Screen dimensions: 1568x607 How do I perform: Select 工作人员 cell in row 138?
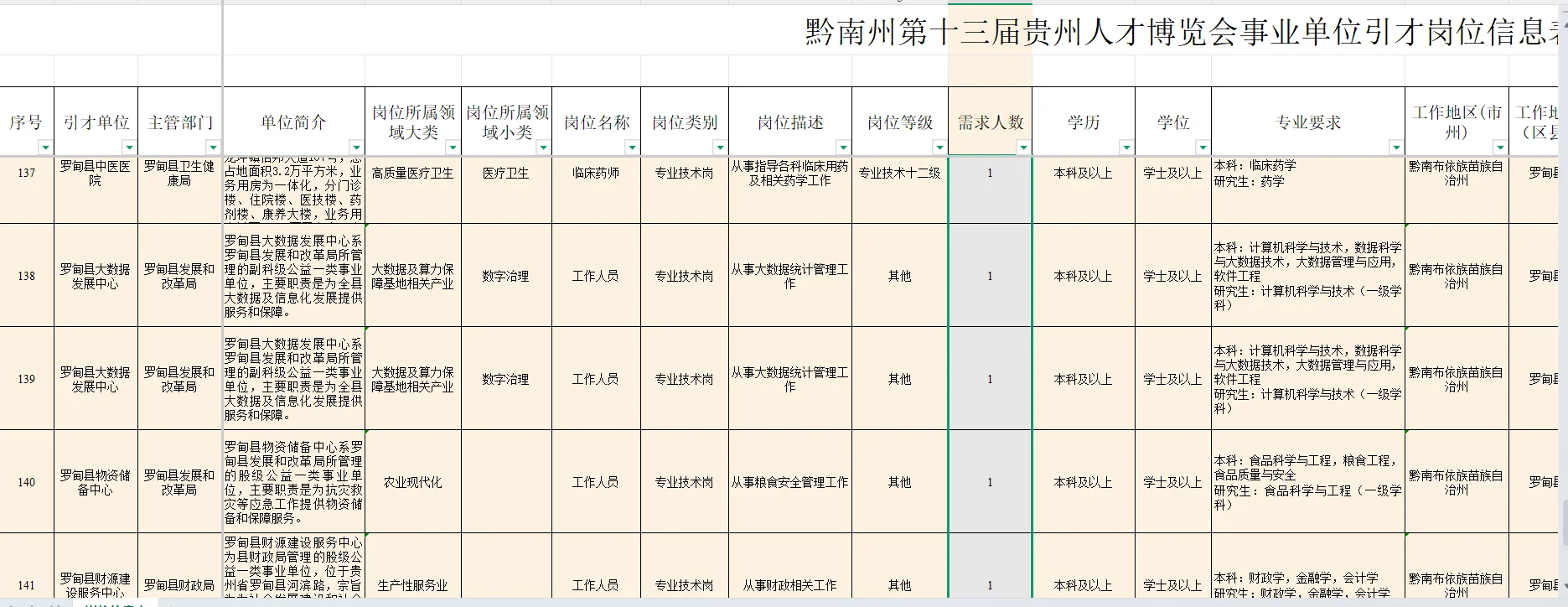[x=596, y=275]
